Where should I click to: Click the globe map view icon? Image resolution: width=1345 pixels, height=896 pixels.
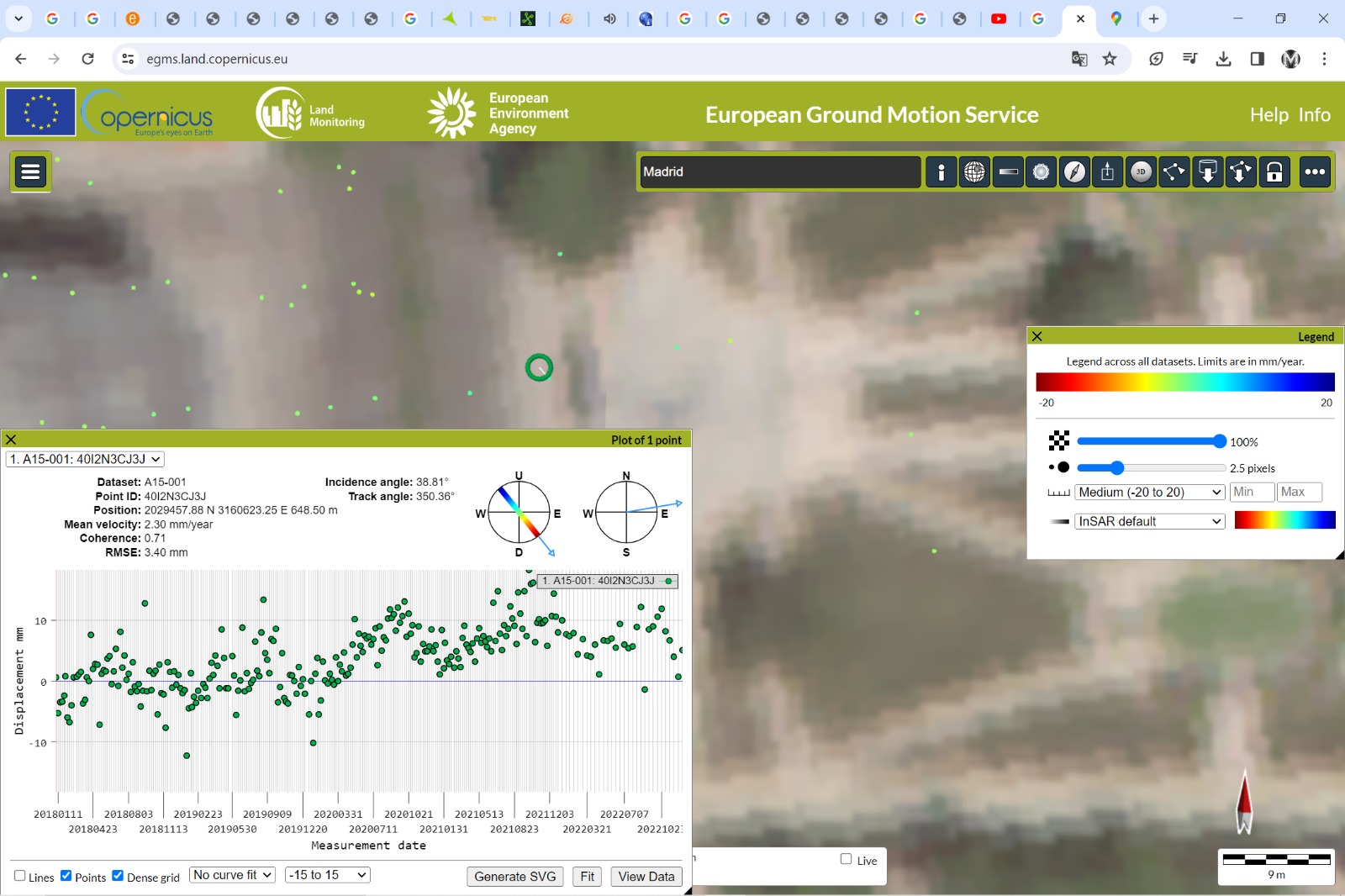pos(974,172)
